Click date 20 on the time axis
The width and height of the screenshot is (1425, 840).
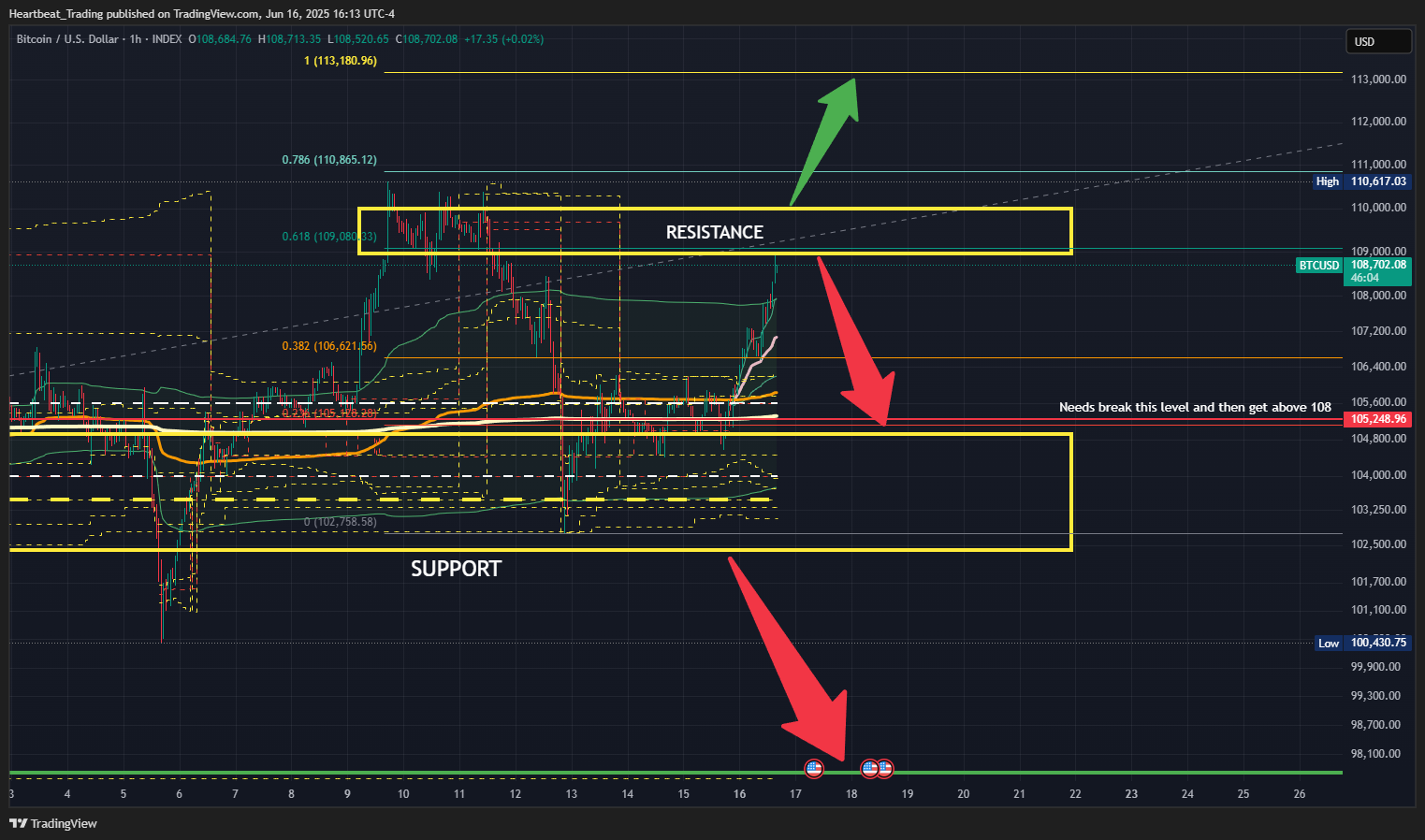pyautogui.click(x=964, y=794)
